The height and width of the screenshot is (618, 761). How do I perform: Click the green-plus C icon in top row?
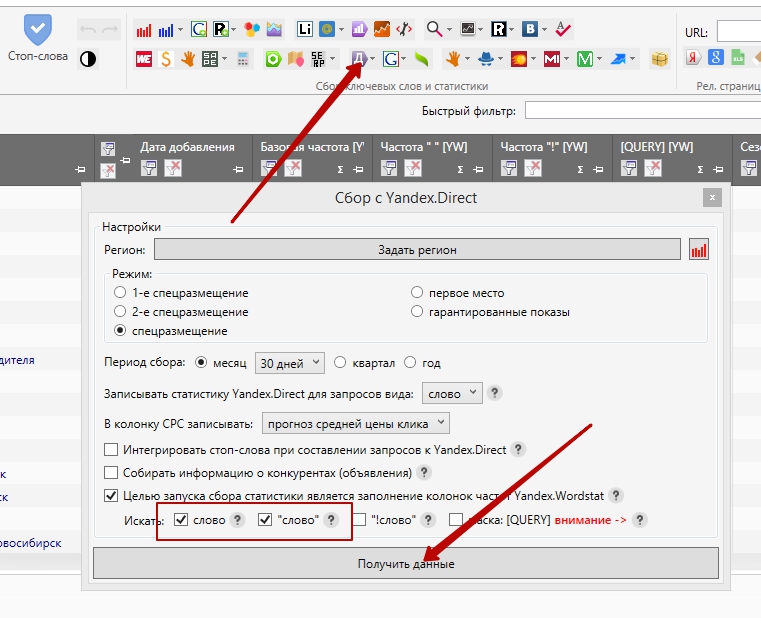point(199,30)
